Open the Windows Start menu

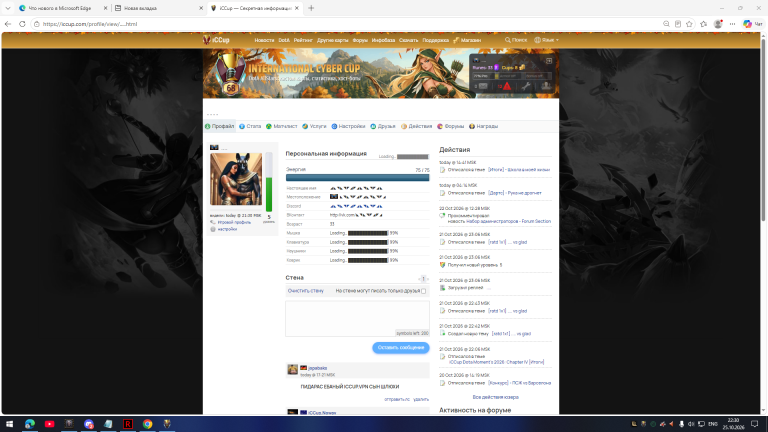point(9,424)
